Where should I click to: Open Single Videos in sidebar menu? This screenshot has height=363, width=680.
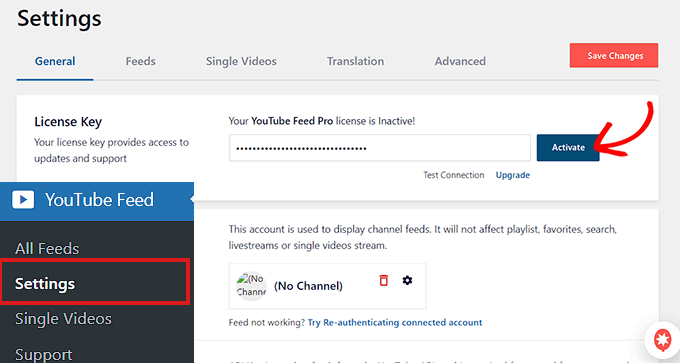(63, 319)
